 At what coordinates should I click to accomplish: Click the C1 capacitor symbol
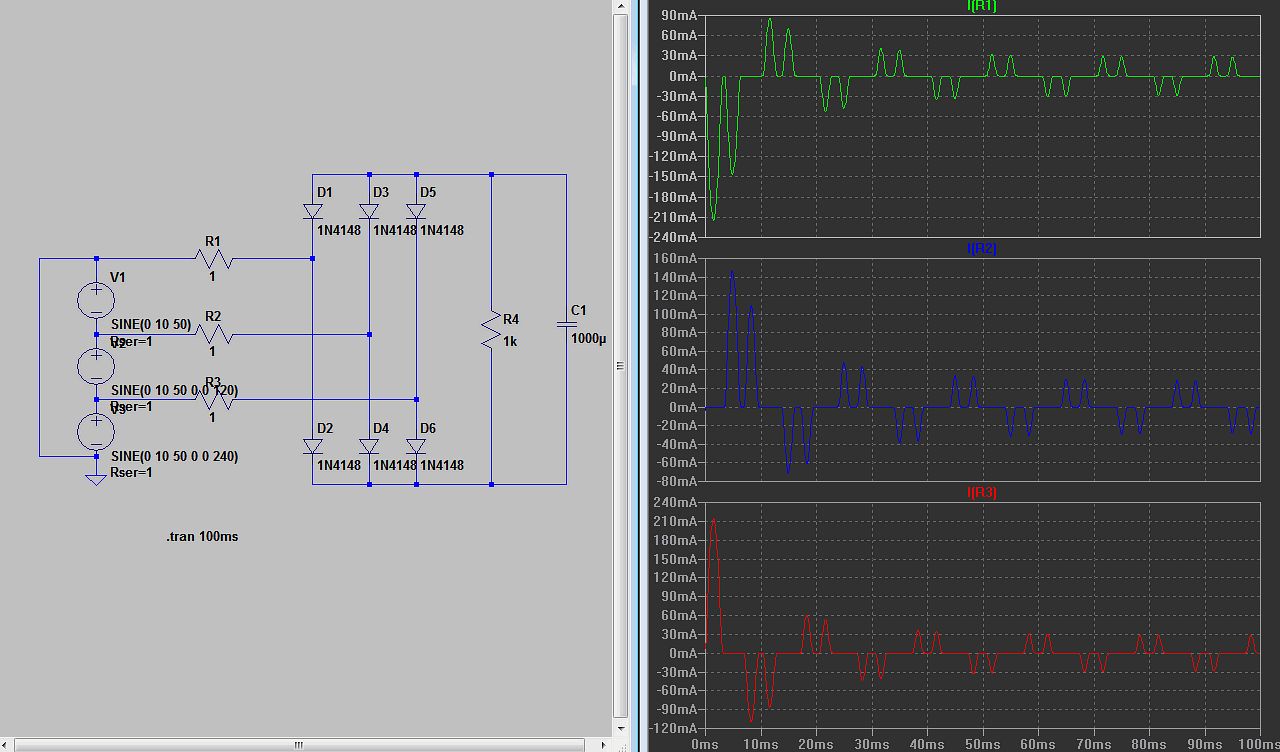(x=566, y=325)
